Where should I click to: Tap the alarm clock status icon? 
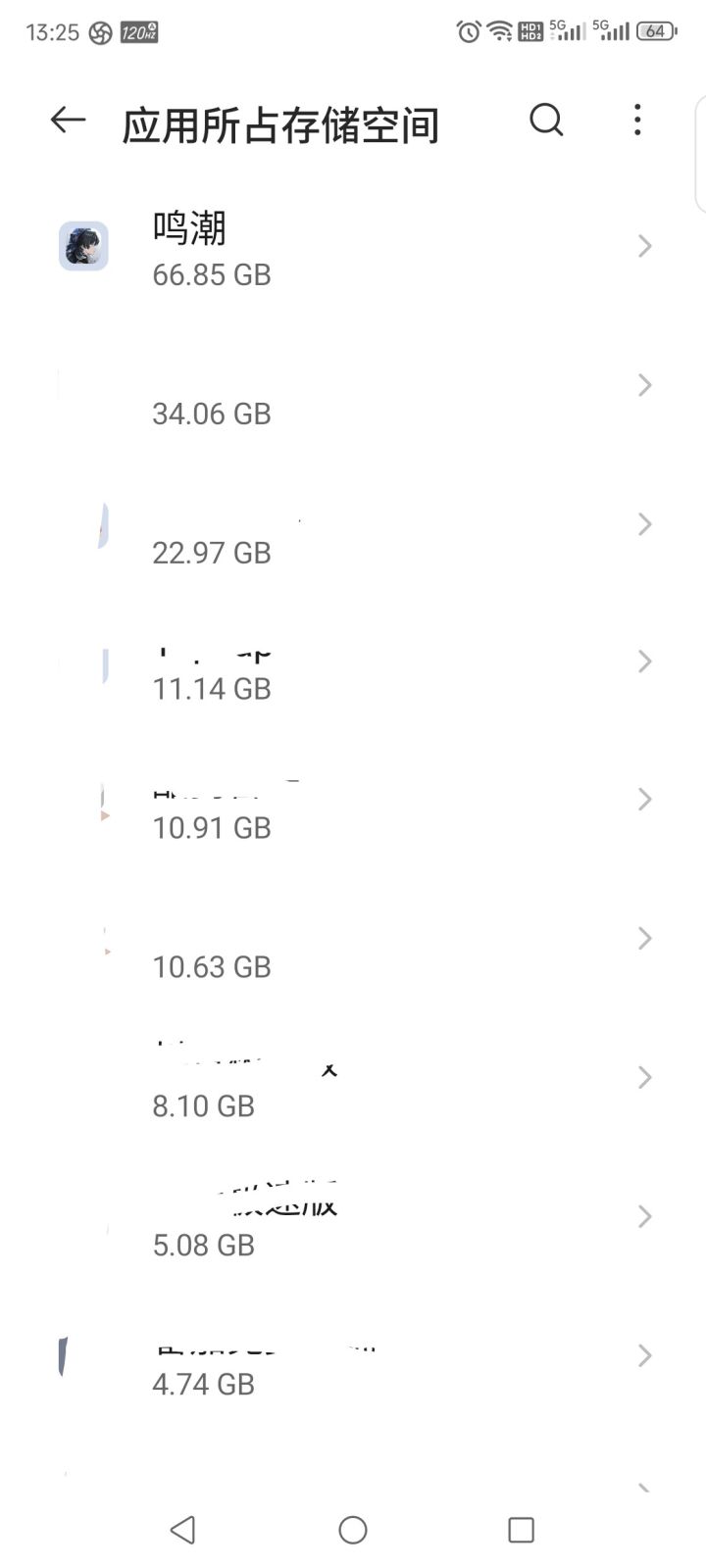click(469, 31)
